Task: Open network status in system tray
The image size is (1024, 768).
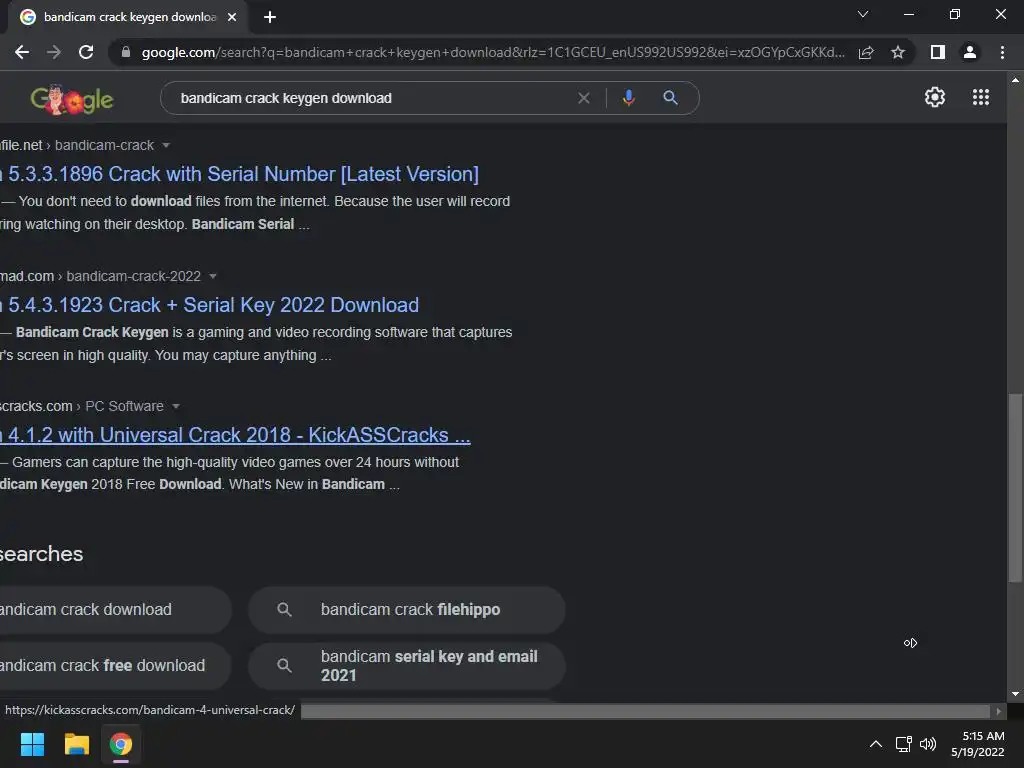Action: pos(903,744)
